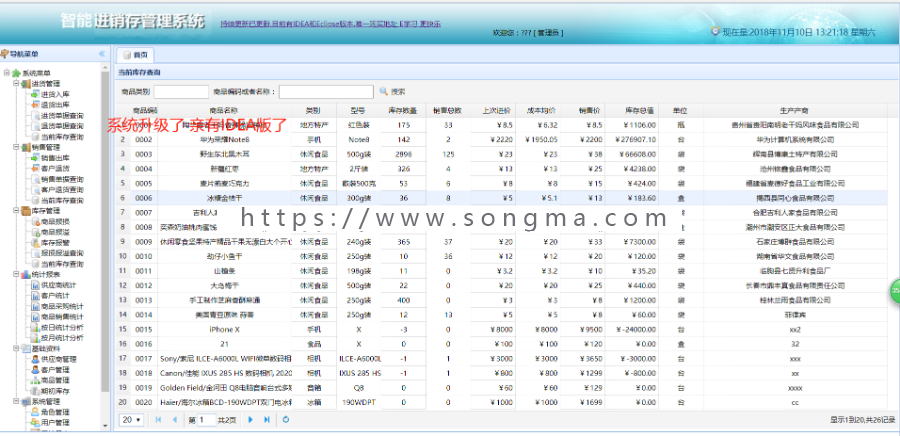Select the row with product iPhone X

point(501,329)
